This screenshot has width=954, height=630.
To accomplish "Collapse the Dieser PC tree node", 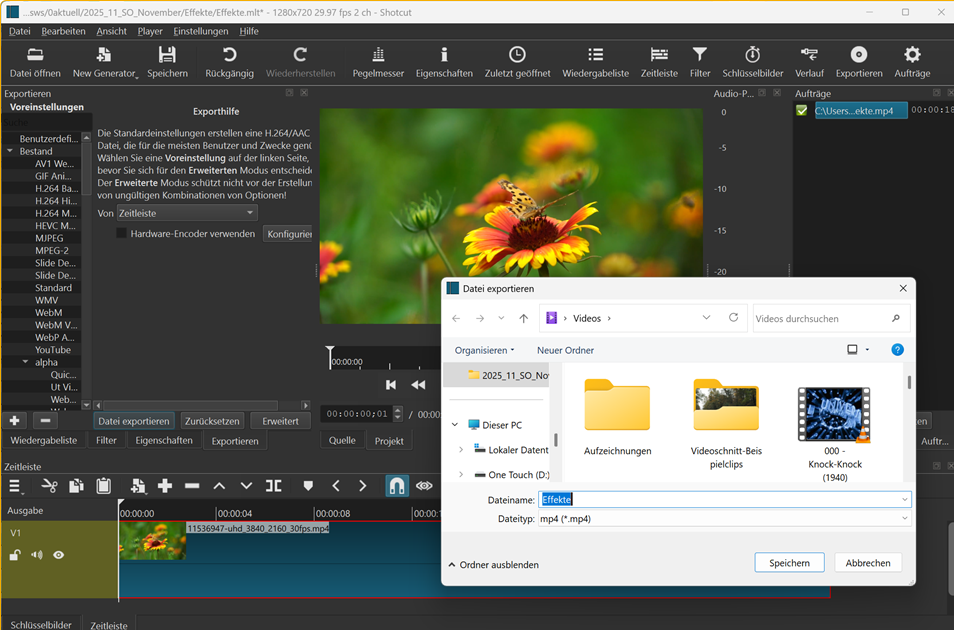I will 455,425.
